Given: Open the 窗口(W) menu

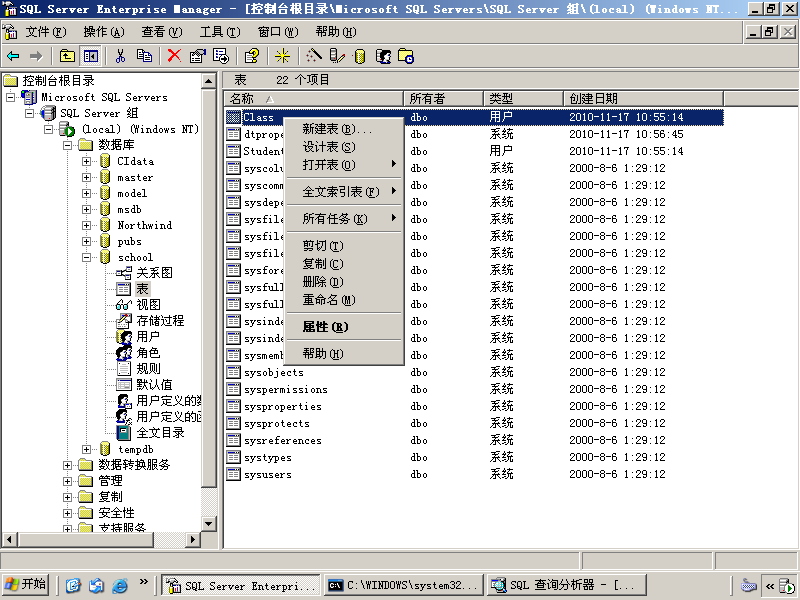Looking at the screenshot, I should (278, 32).
